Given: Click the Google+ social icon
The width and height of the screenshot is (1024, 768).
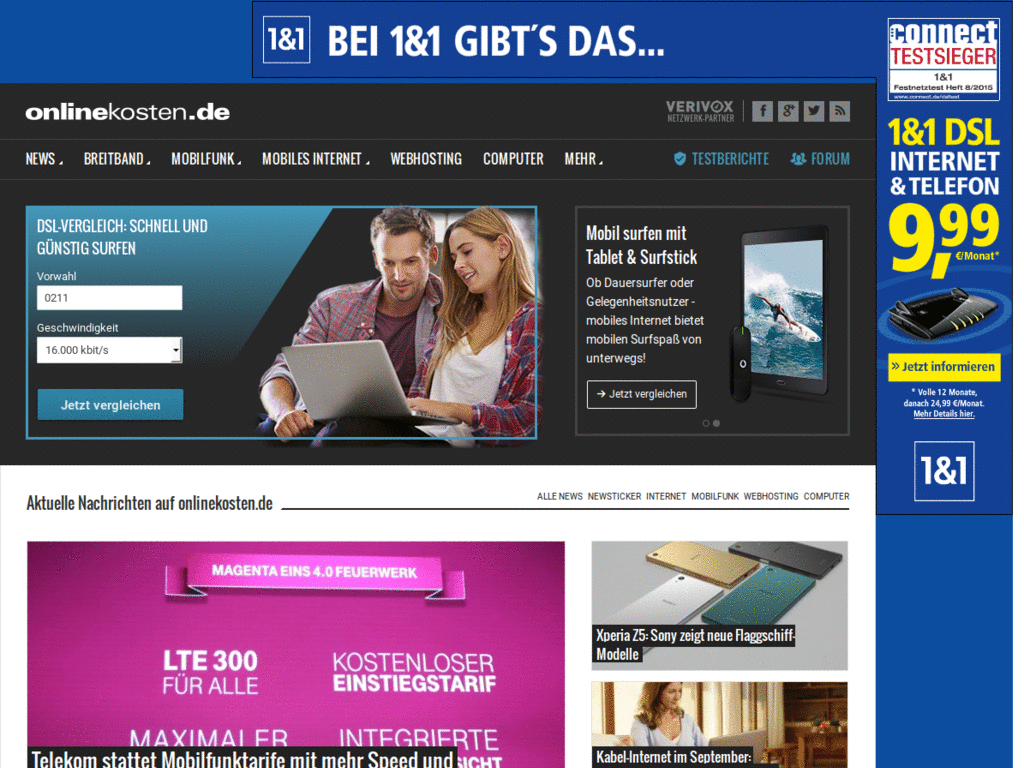Looking at the screenshot, I should tap(788, 111).
